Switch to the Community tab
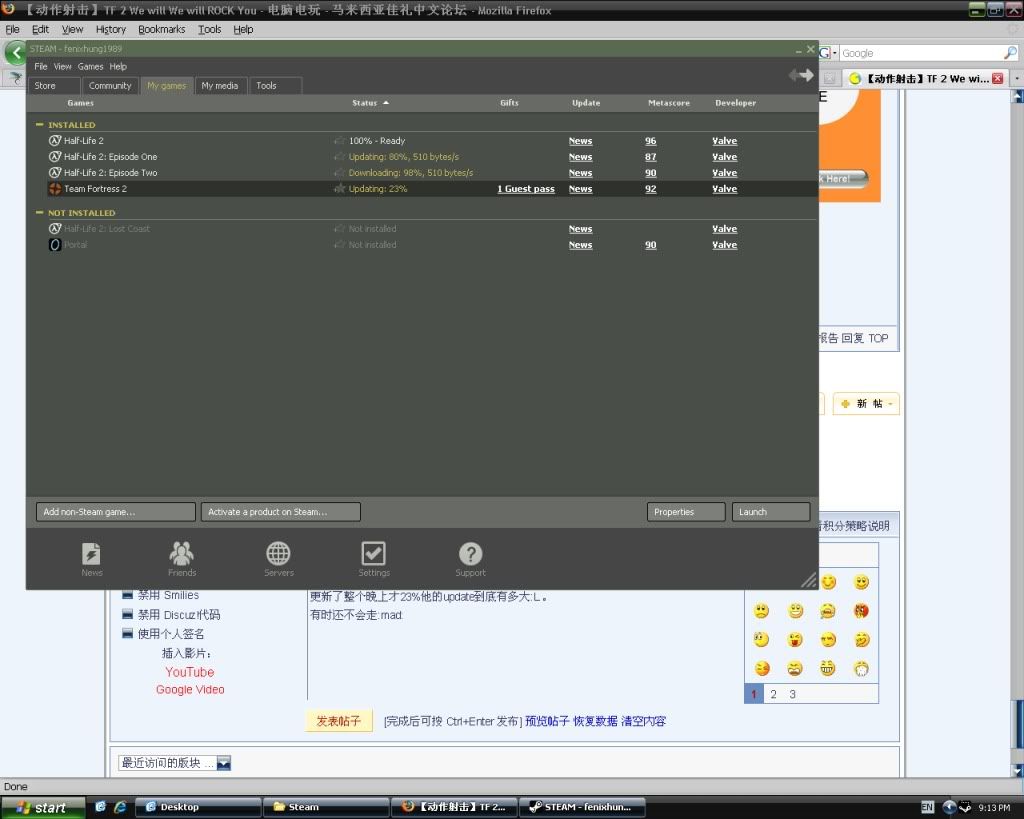1024x819 pixels. pos(110,86)
